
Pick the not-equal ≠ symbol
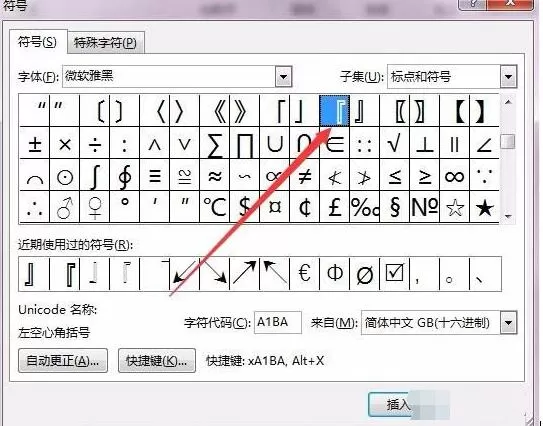[x=305, y=175]
